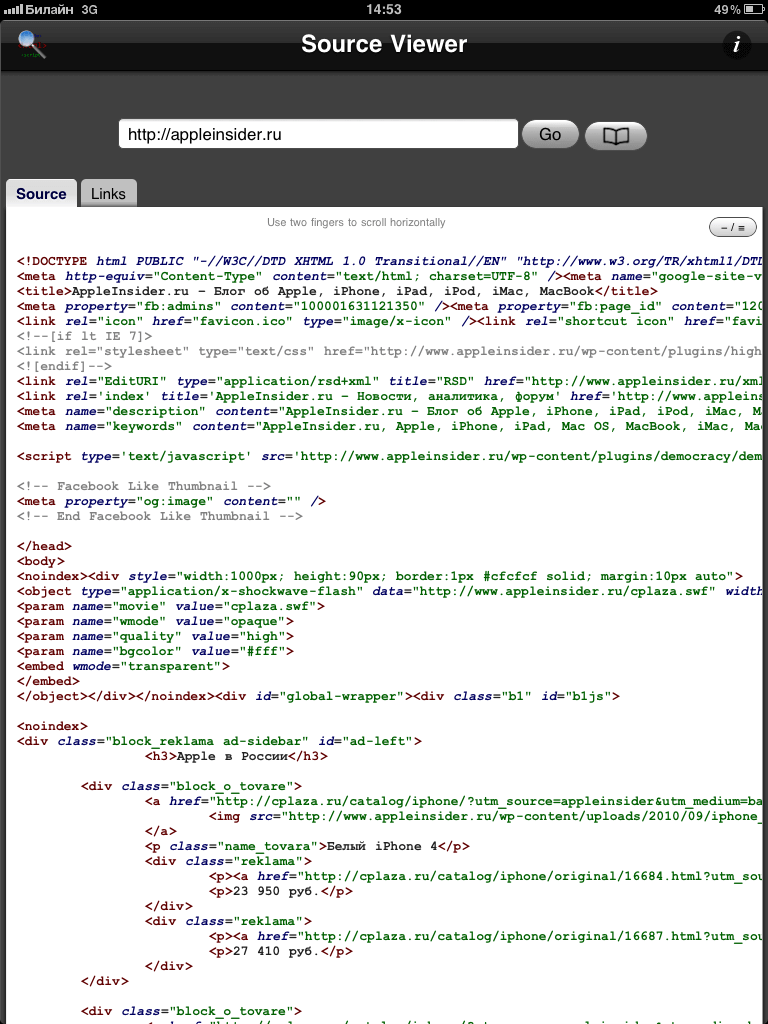Tap the <!DOCTYPE html PUBLIC line
Screen dimensions: 768x1024
[x=389, y=261]
